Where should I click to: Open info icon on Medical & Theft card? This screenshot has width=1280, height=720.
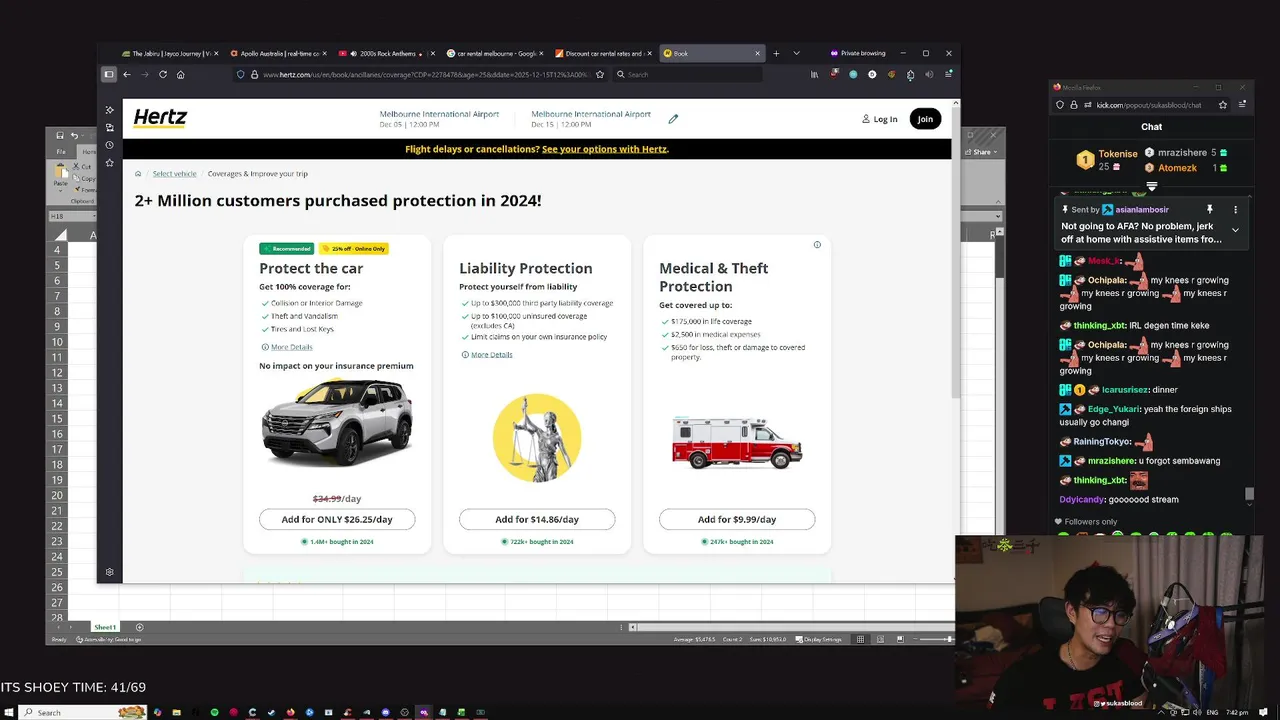click(817, 244)
